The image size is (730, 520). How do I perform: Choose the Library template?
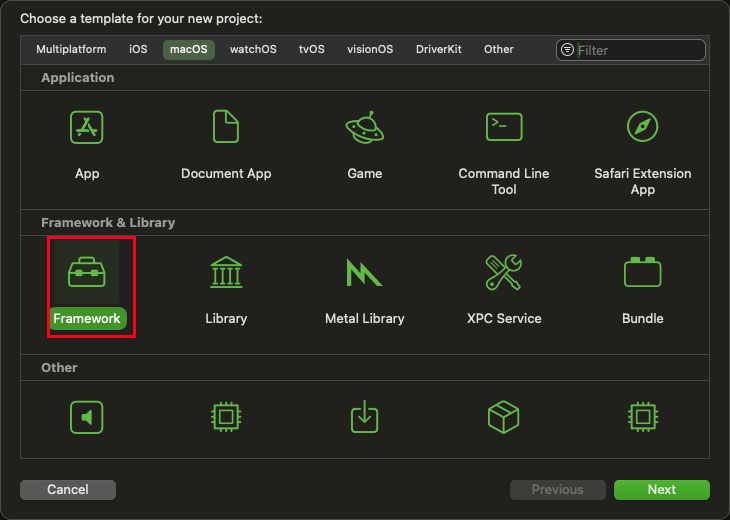226,273
